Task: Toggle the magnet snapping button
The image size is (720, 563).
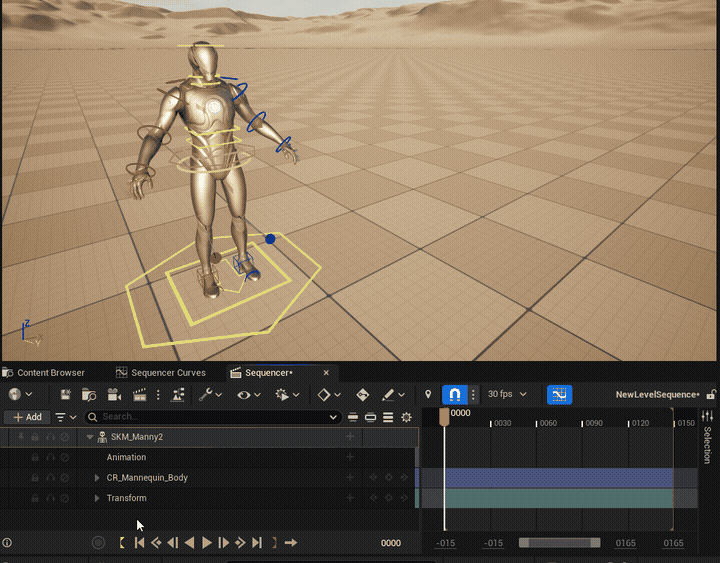Action: [454, 395]
